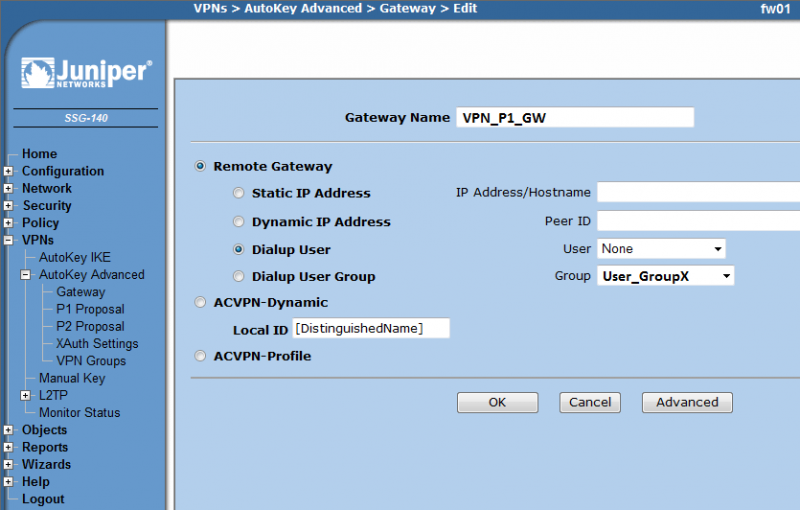Click the Help menu label
The width and height of the screenshot is (800, 510).
(36, 481)
